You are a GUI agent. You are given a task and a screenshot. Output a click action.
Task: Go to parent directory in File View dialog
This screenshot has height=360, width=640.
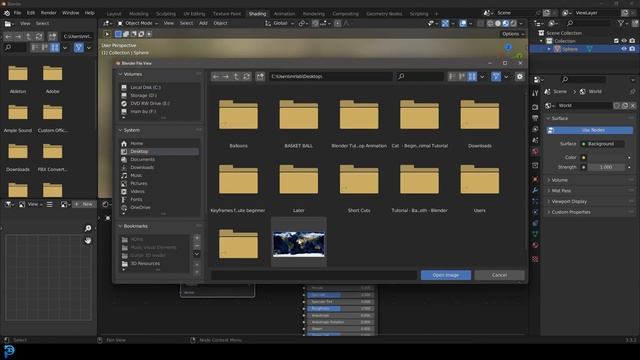(236, 76)
